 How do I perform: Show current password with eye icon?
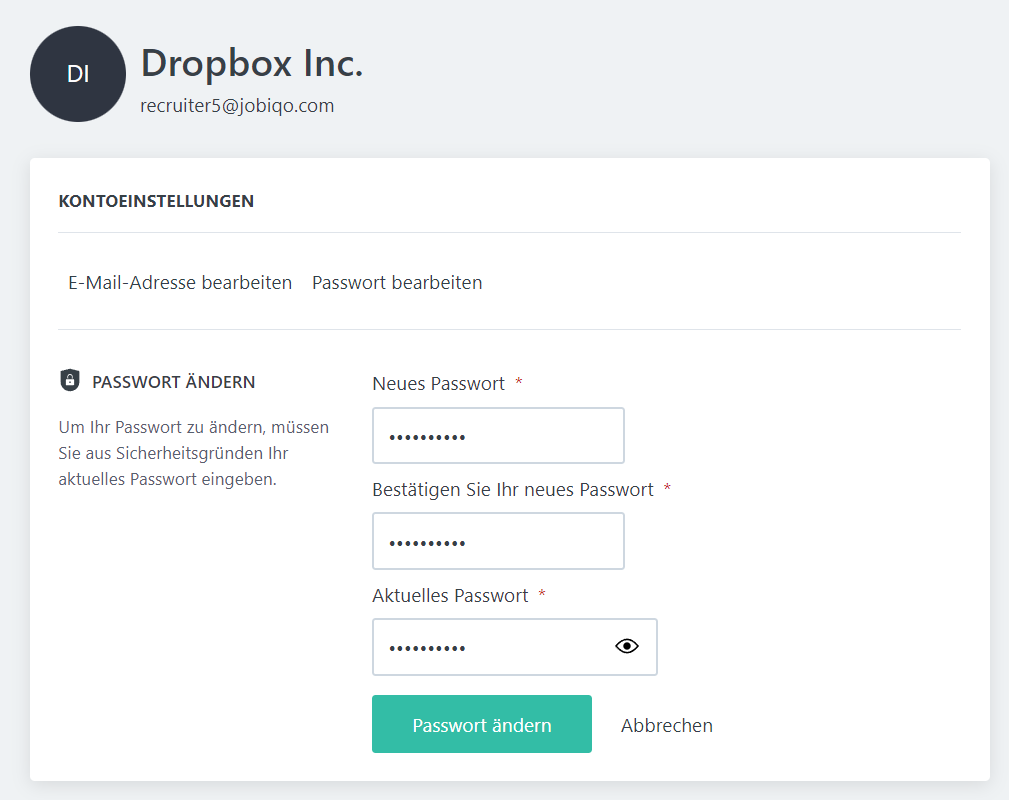pos(627,646)
